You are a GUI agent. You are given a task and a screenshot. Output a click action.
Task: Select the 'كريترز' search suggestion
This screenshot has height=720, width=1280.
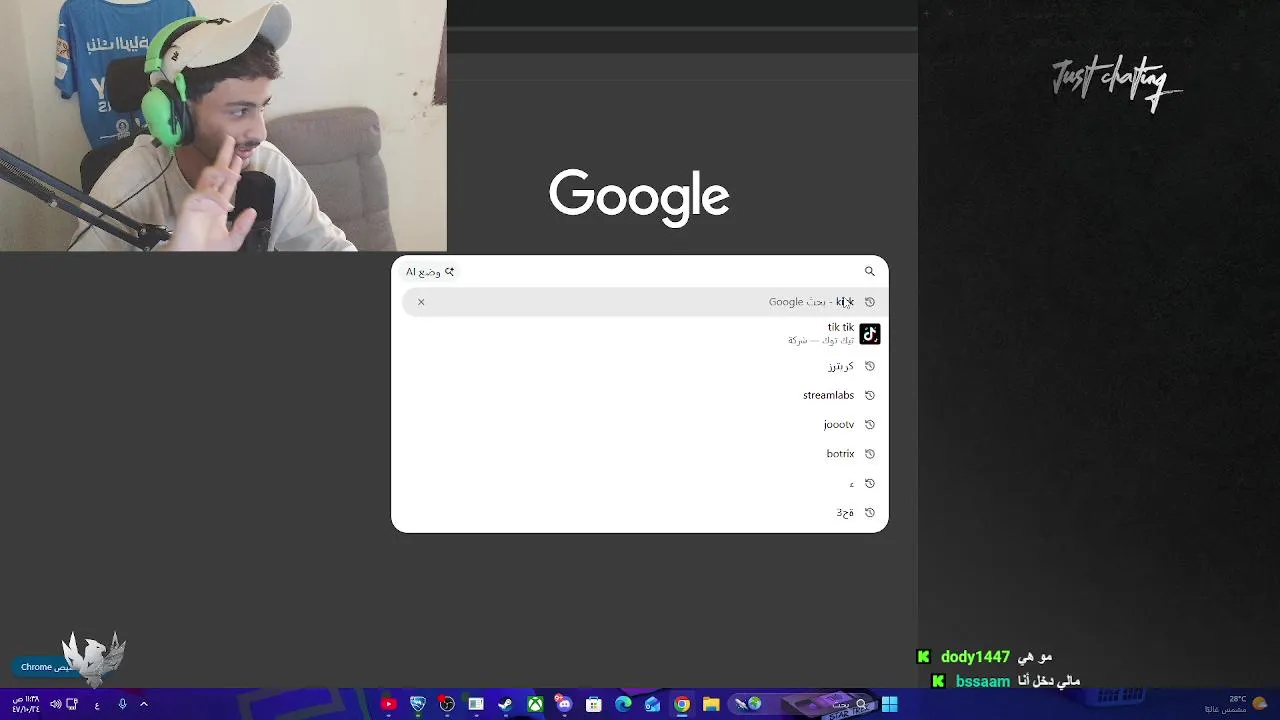(x=640, y=366)
